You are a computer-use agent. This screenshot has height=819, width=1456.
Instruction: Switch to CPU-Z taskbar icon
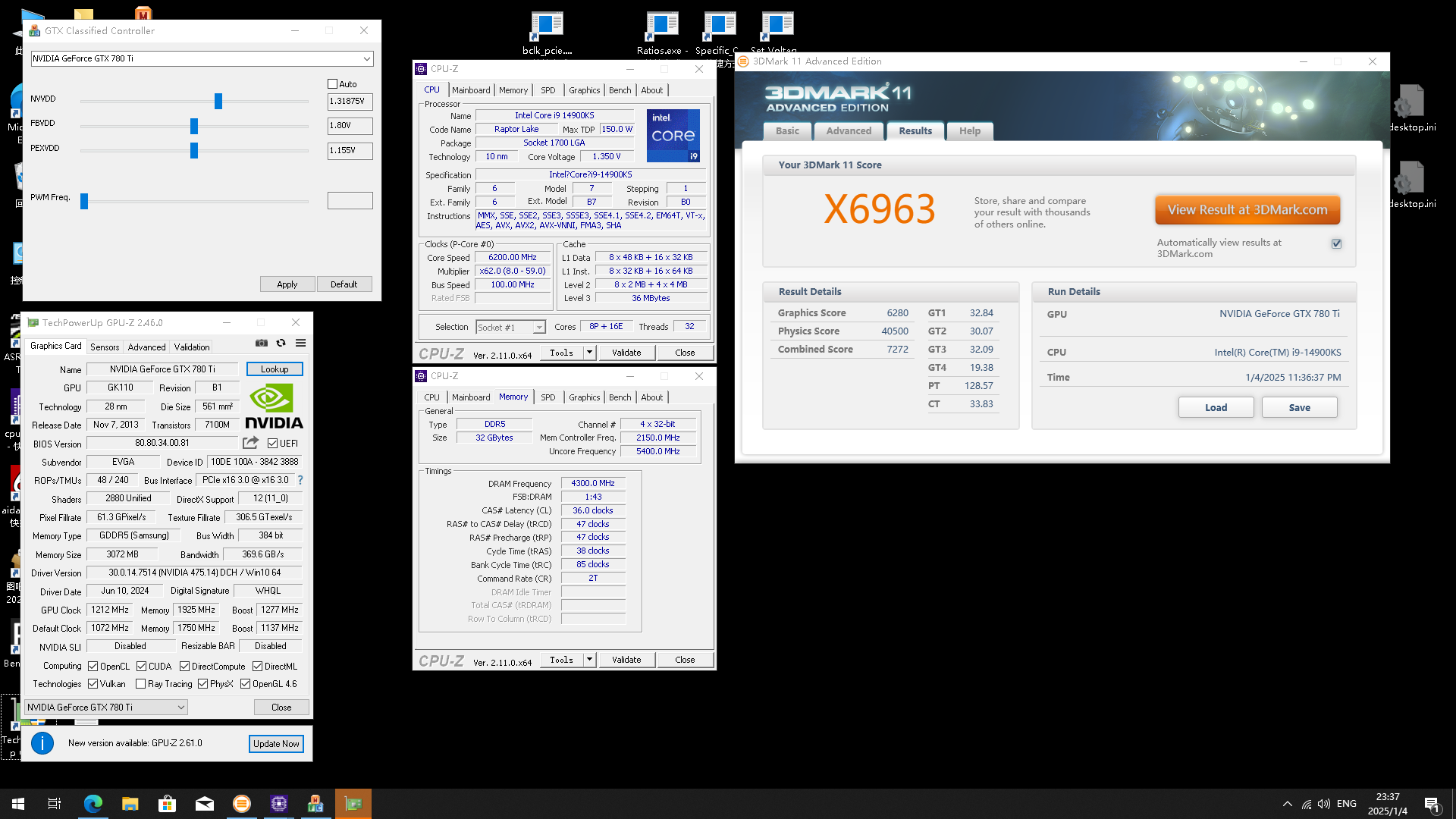coord(278,804)
